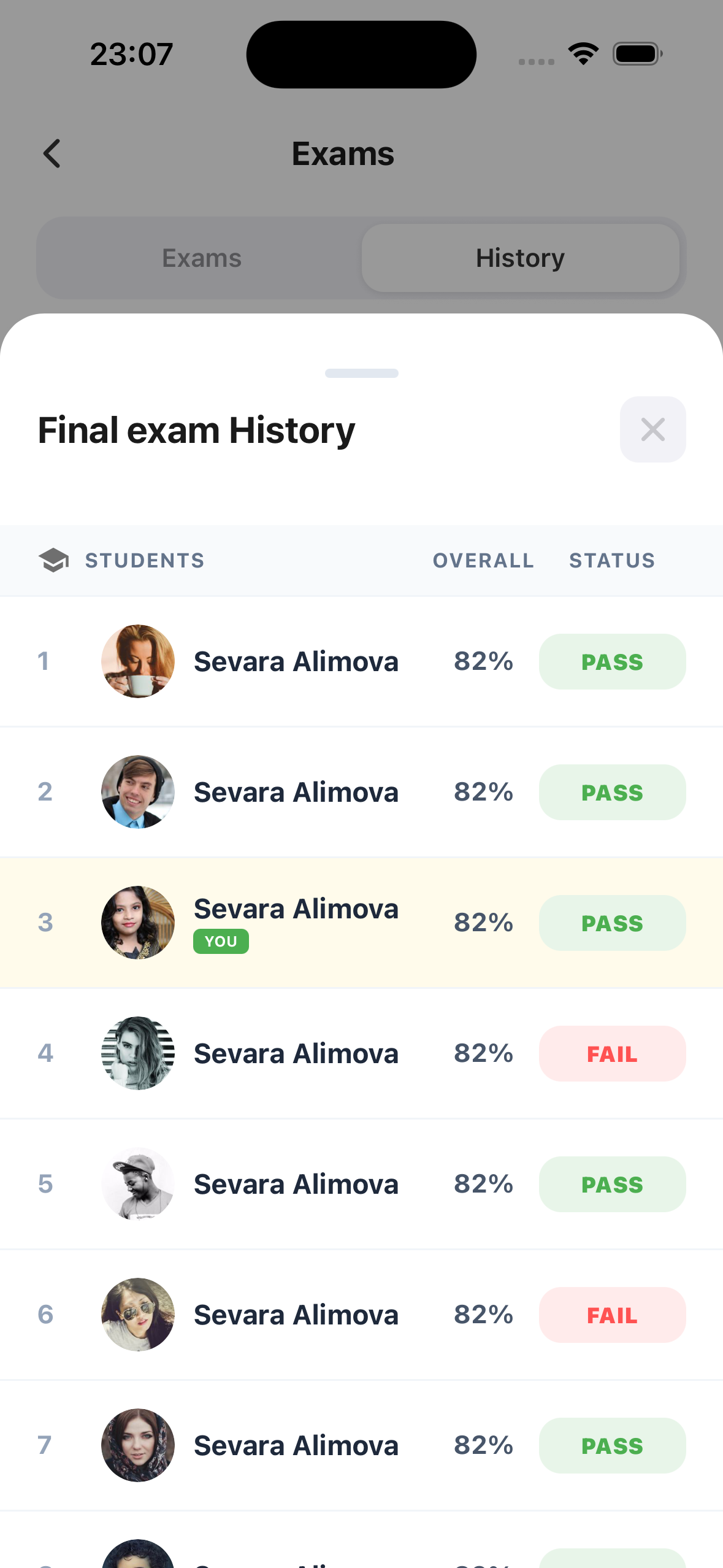This screenshot has width=723, height=1568.
Task: Select the avatar with headphones in row 2
Action: click(x=137, y=792)
